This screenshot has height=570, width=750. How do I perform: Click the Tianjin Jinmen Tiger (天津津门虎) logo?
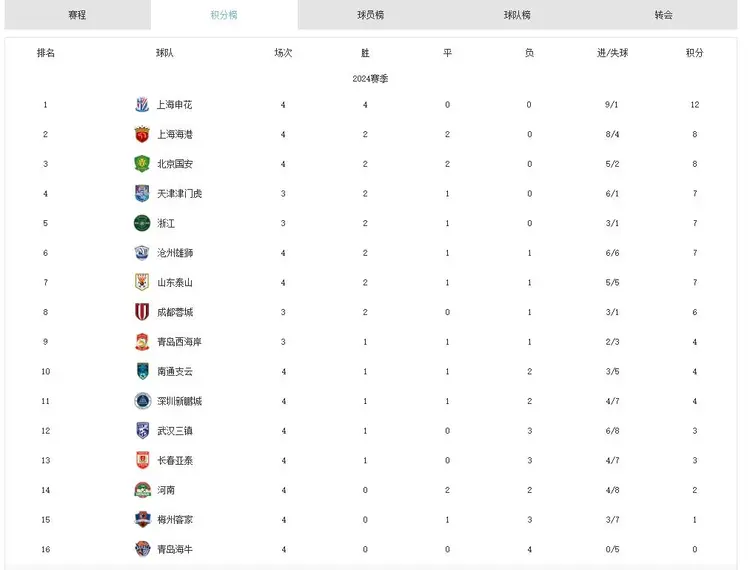(x=142, y=194)
